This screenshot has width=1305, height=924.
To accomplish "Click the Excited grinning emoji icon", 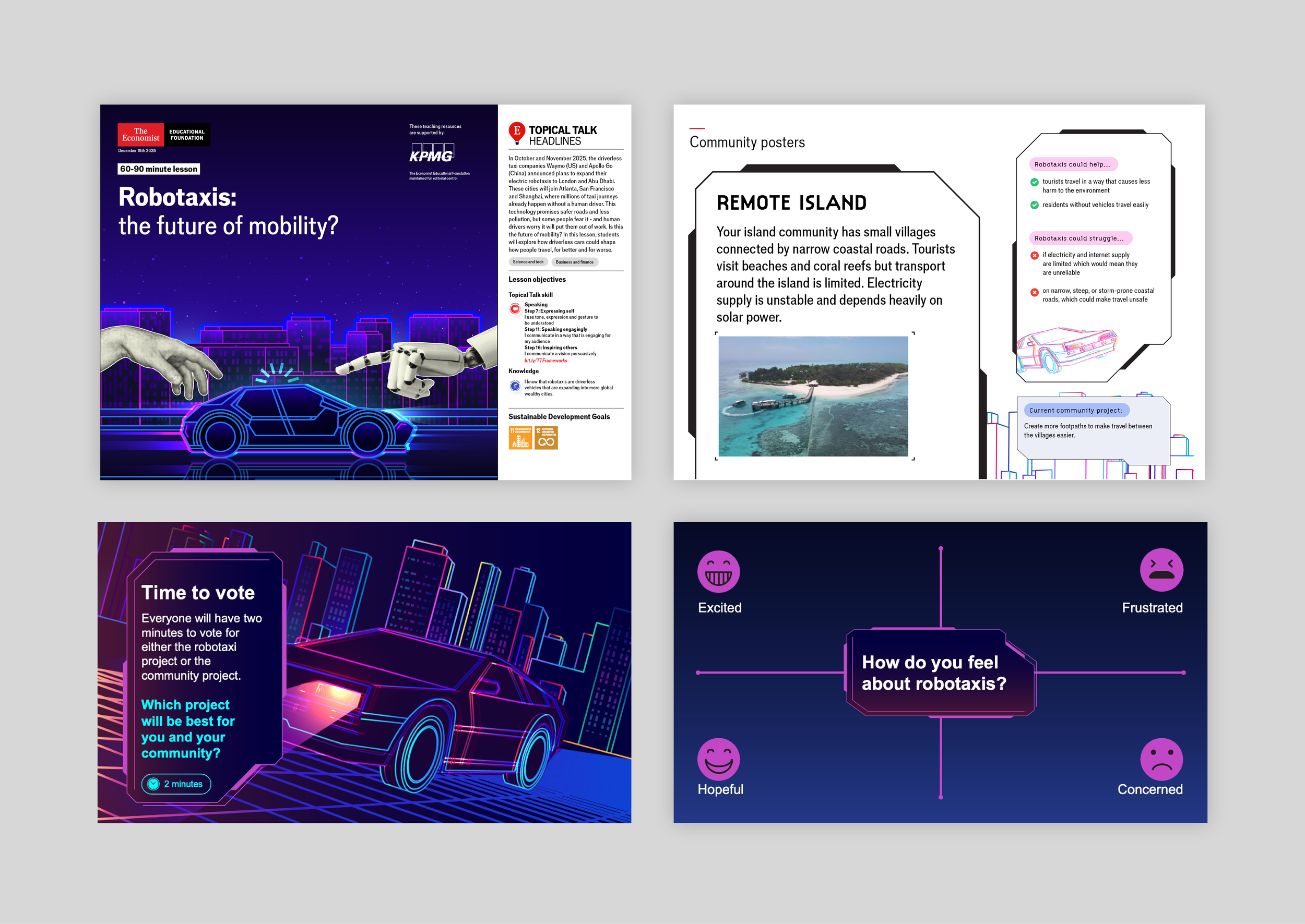I will 718,571.
